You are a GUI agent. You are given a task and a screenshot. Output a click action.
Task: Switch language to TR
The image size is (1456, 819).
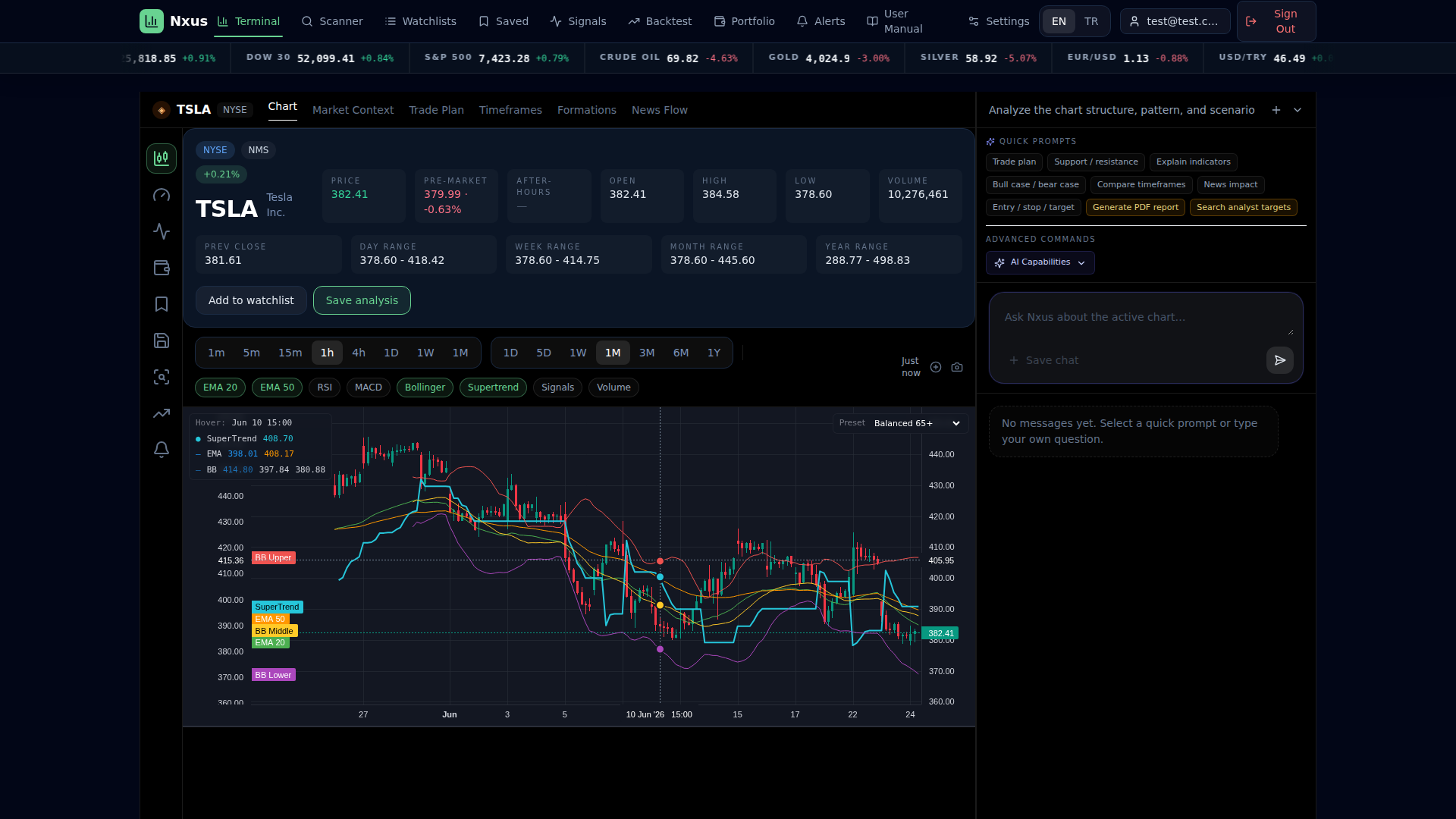coord(1091,21)
